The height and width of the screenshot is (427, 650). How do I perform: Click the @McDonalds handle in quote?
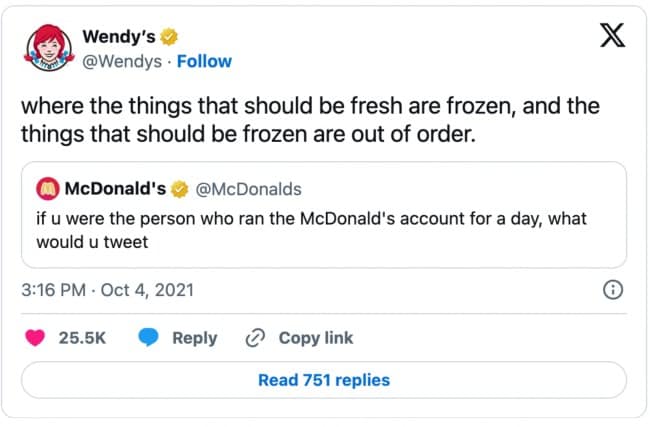tap(247, 189)
